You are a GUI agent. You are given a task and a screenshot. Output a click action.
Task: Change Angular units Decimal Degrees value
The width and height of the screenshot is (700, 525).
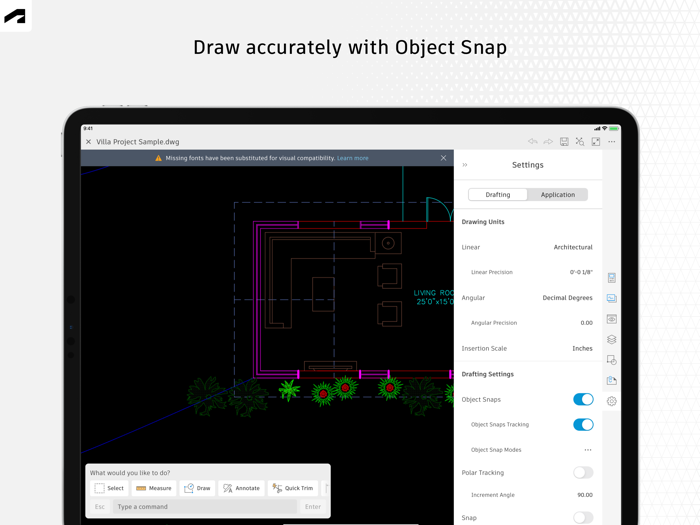click(567, 298)
